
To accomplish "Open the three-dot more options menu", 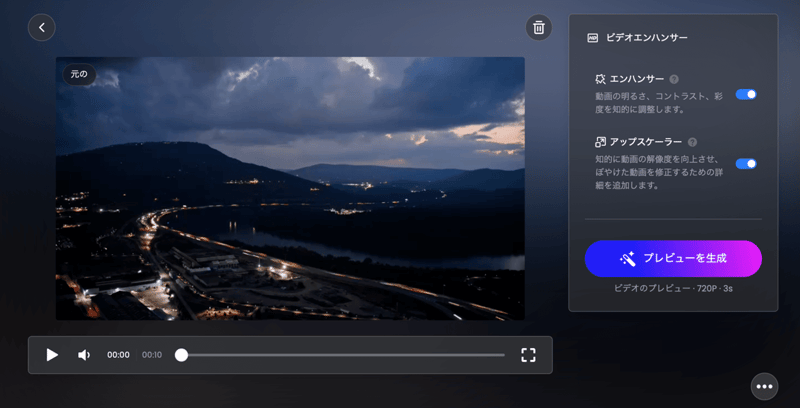I will pos(764,386).
